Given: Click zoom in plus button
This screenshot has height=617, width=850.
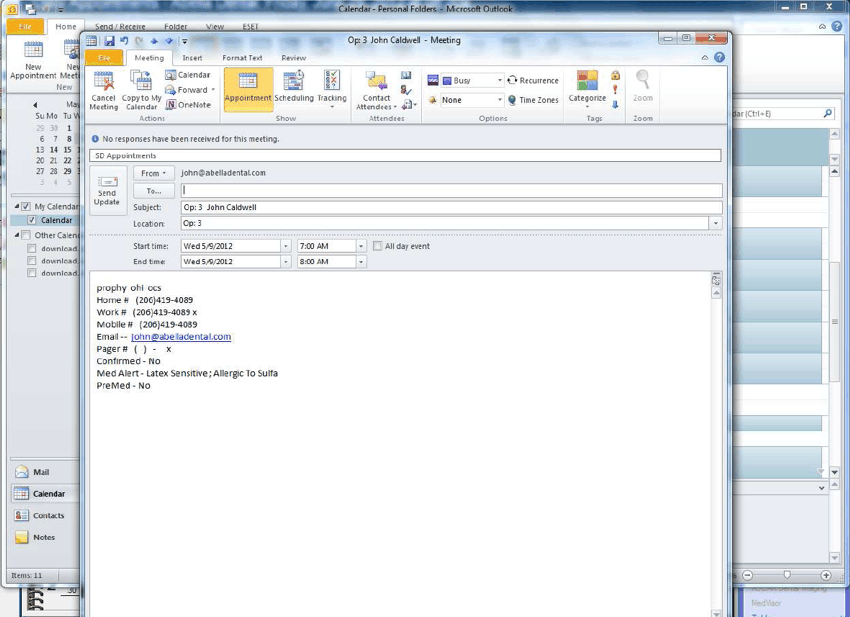Looking at the screenshot, I should pos(826,575).
